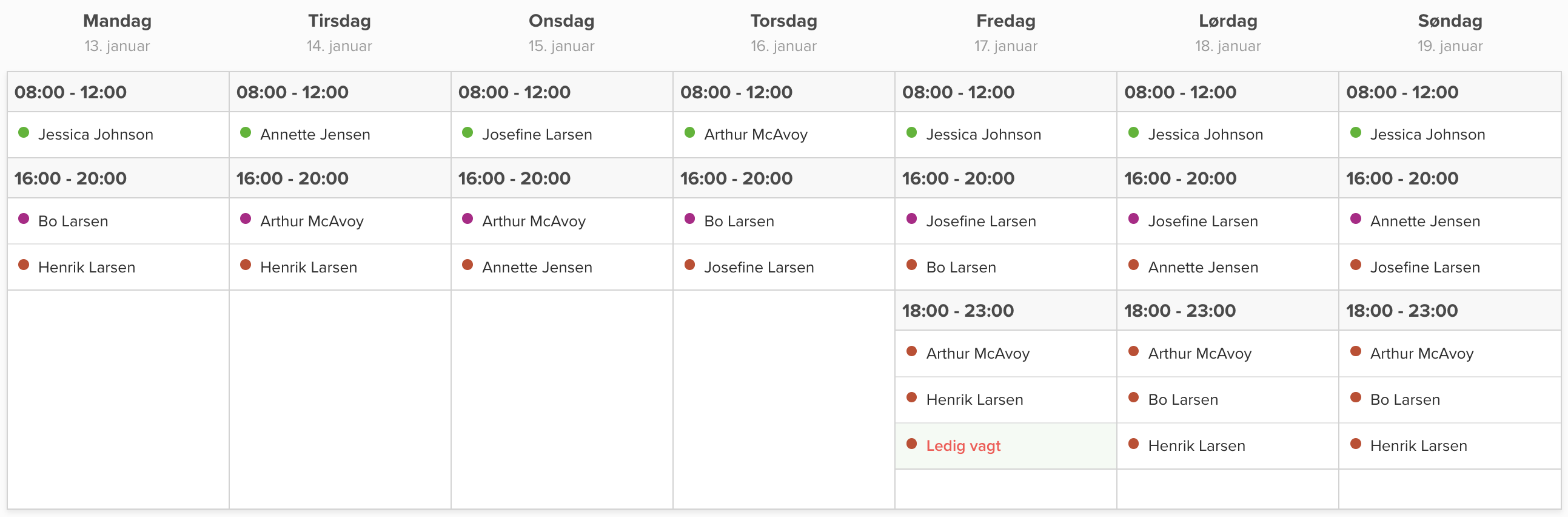
Task: Click Onsdag's 16:00 - 20:00 shift header
Action: (x=514, y=178)
